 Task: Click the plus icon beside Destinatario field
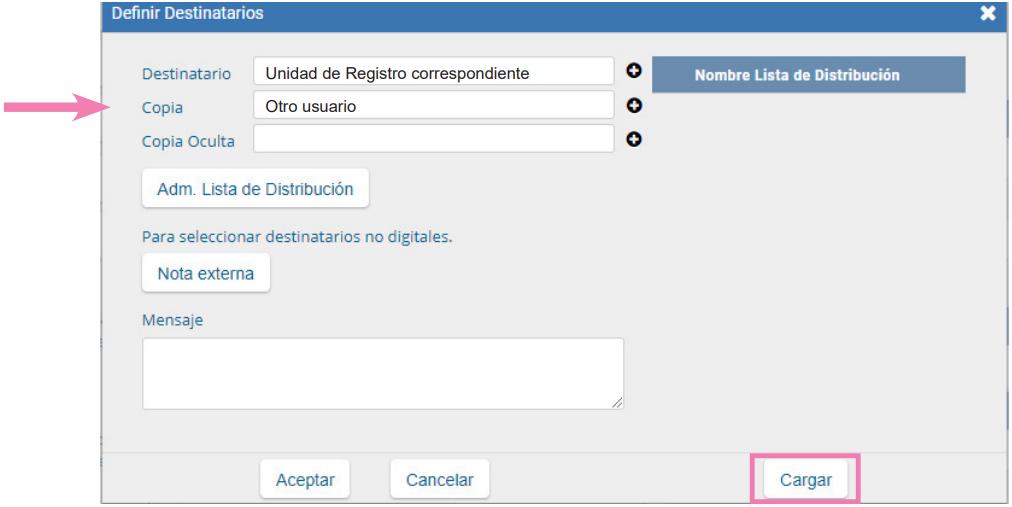coord(633,71)
